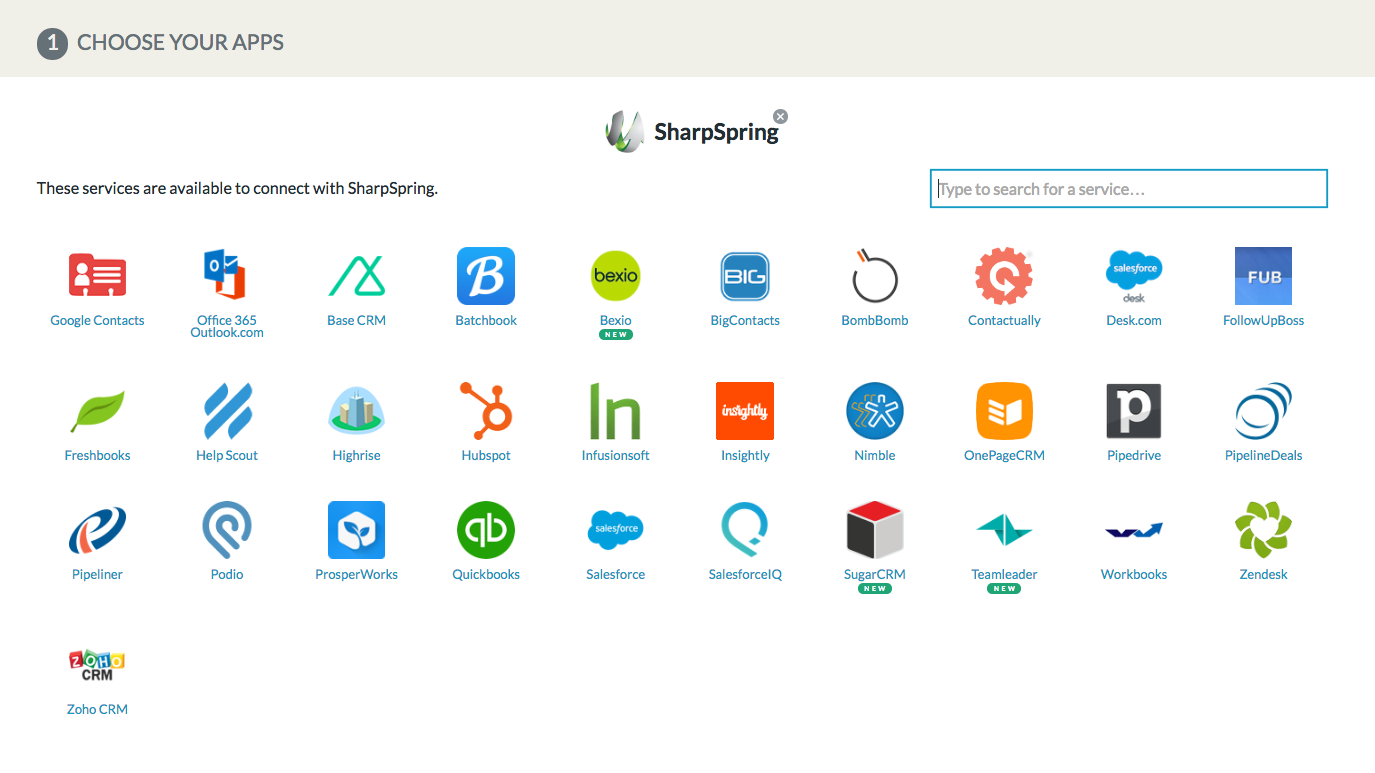
Task: Pick the Salesforce cloud icon
Action: pos(616,530)
